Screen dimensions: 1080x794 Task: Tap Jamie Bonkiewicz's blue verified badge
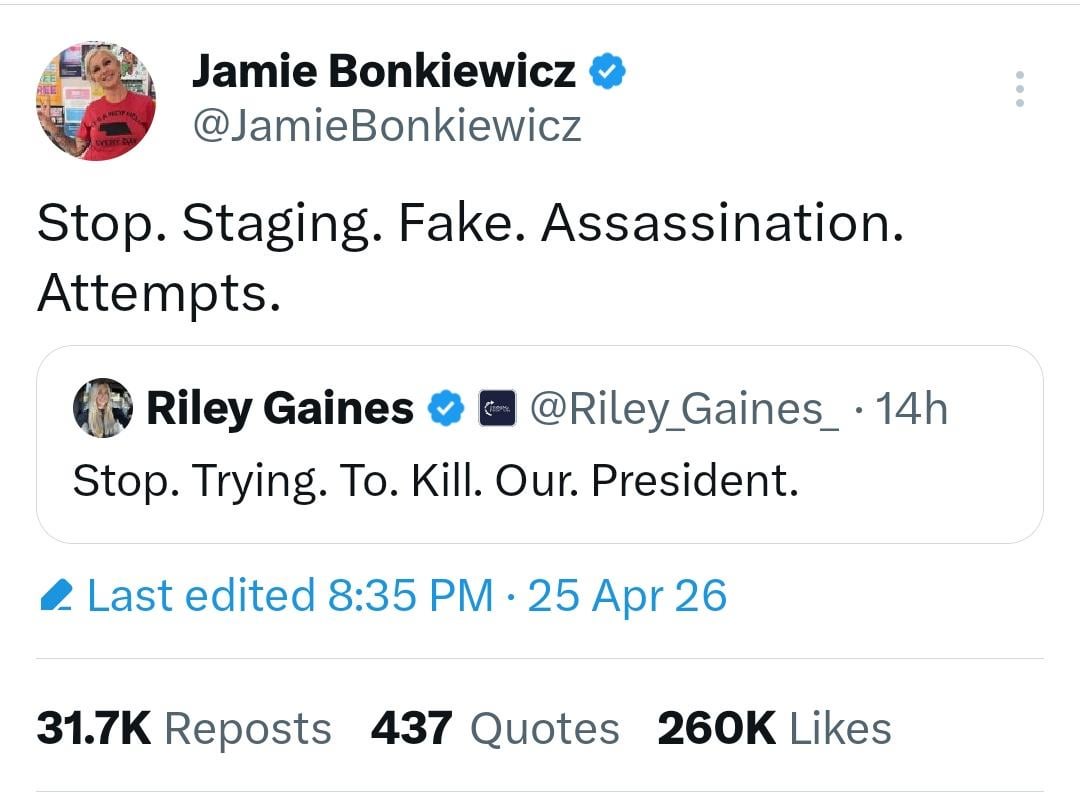(x=607, y=72)
